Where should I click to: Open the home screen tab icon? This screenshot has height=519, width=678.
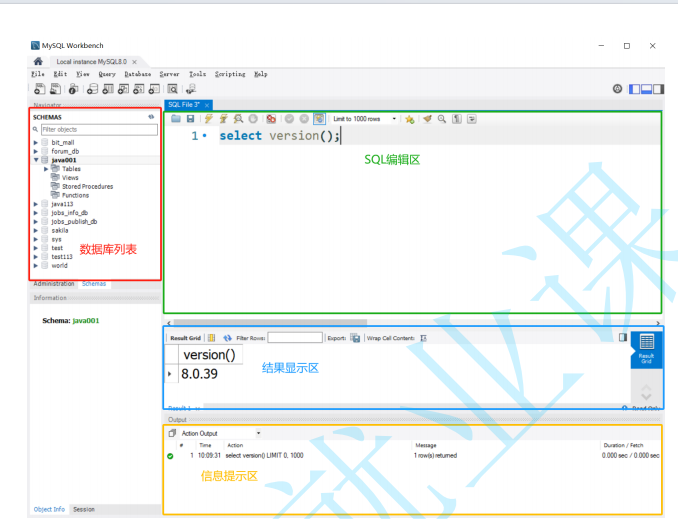click(38, 61)
